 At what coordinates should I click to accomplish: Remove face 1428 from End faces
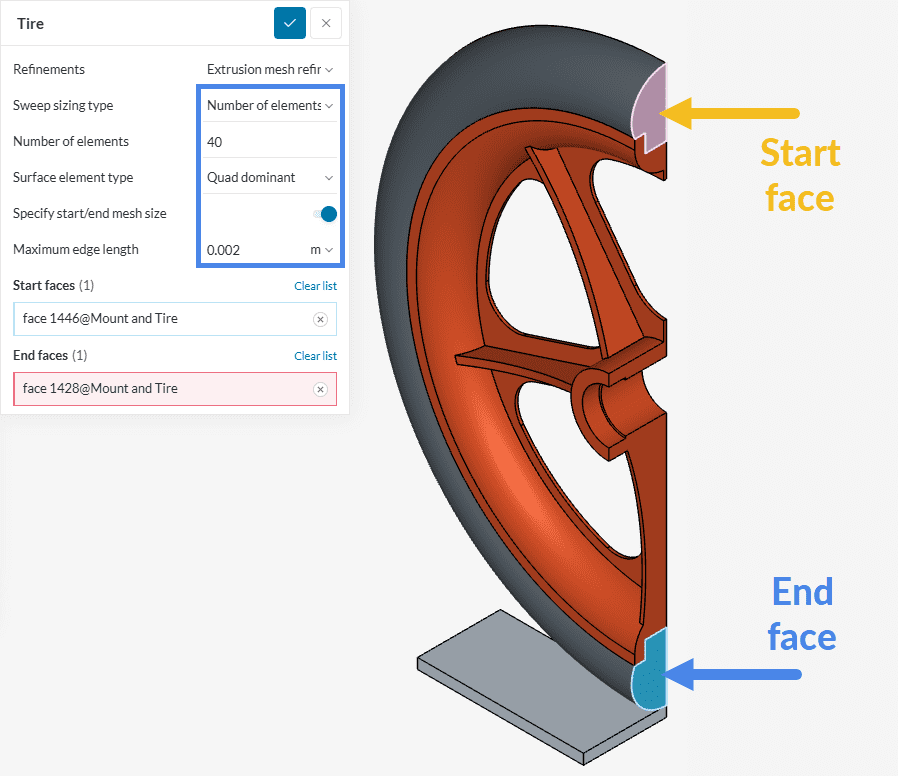tap(320, 389)
